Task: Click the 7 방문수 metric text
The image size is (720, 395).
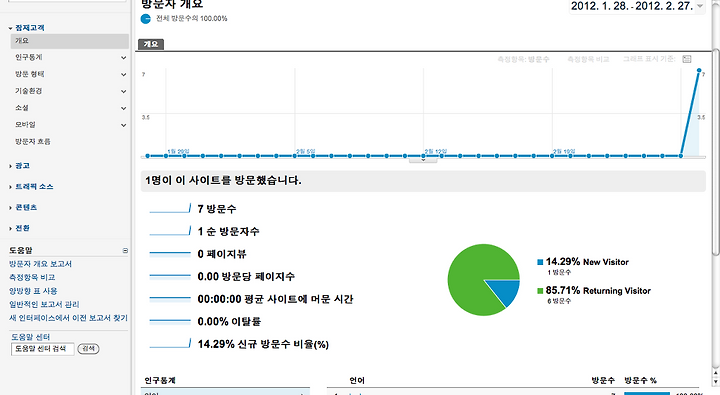Action: pyautogui.click(x=217, y=209)
